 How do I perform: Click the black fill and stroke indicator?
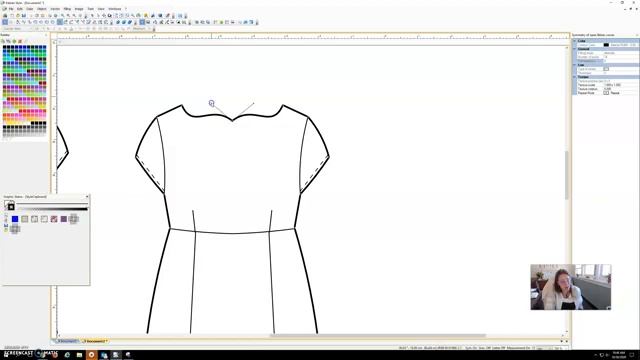click(x=11, y=207)
